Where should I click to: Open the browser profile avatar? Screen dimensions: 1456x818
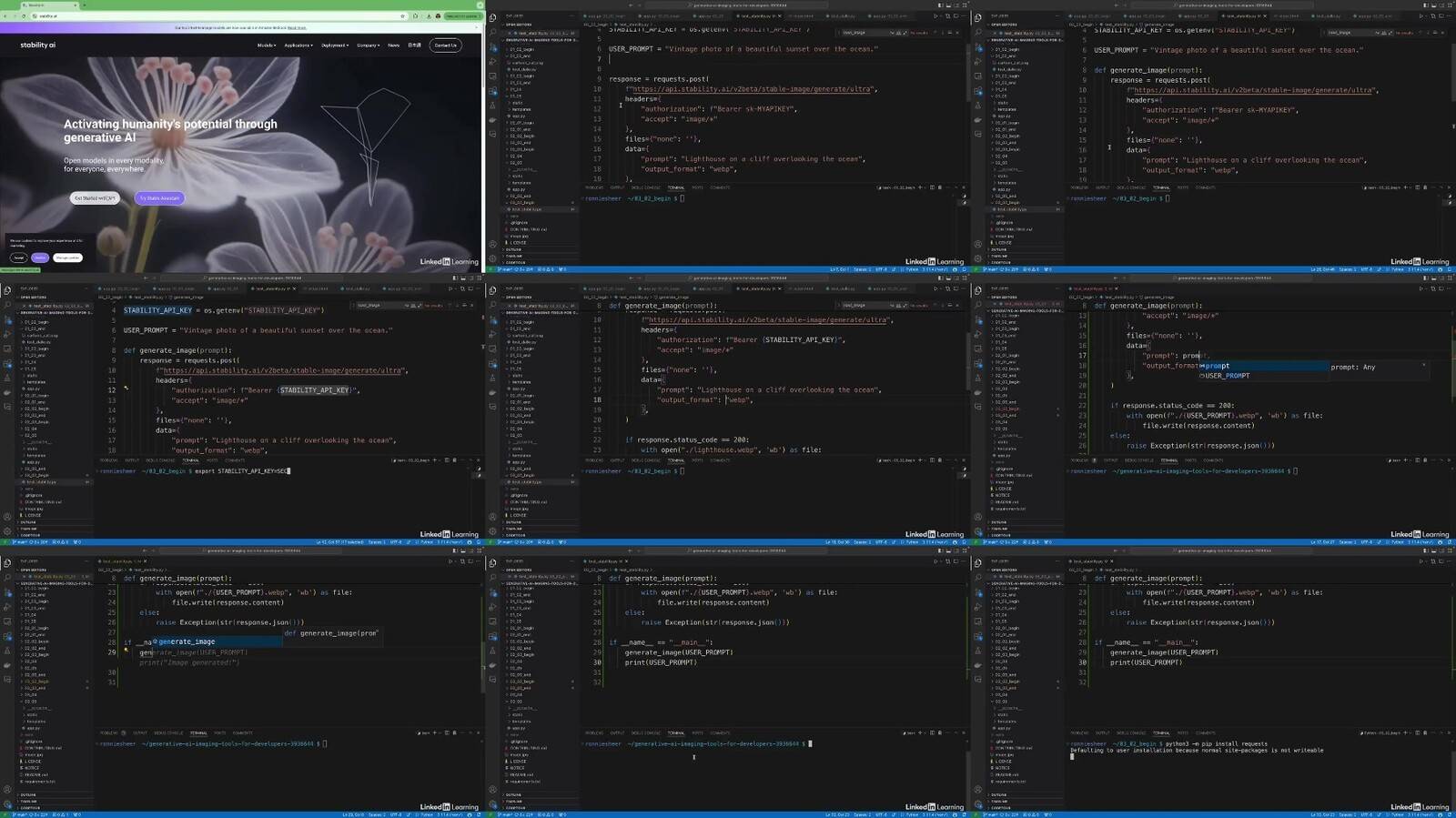438,16
